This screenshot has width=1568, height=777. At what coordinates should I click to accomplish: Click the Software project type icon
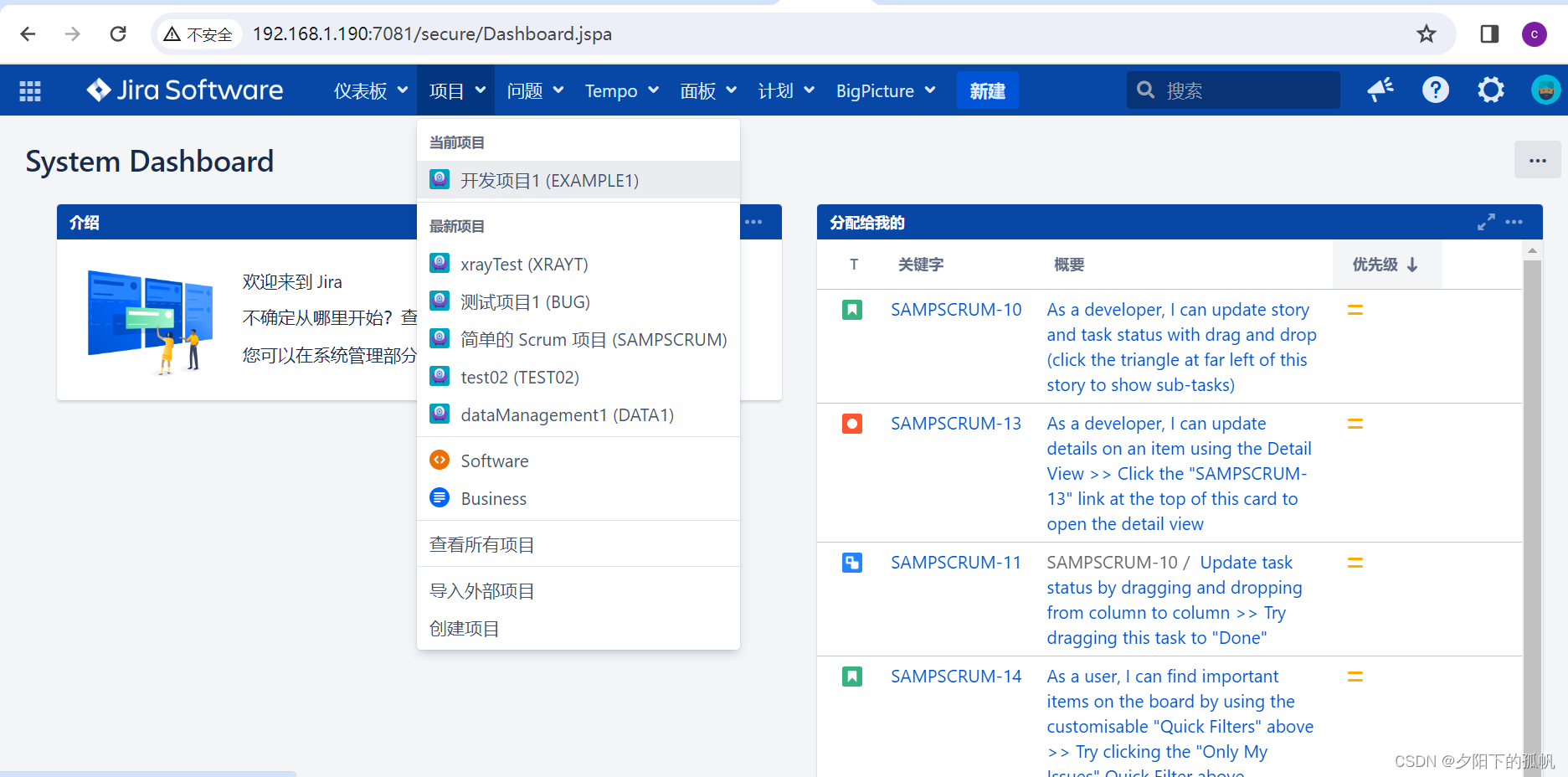[x=440, y=460]
